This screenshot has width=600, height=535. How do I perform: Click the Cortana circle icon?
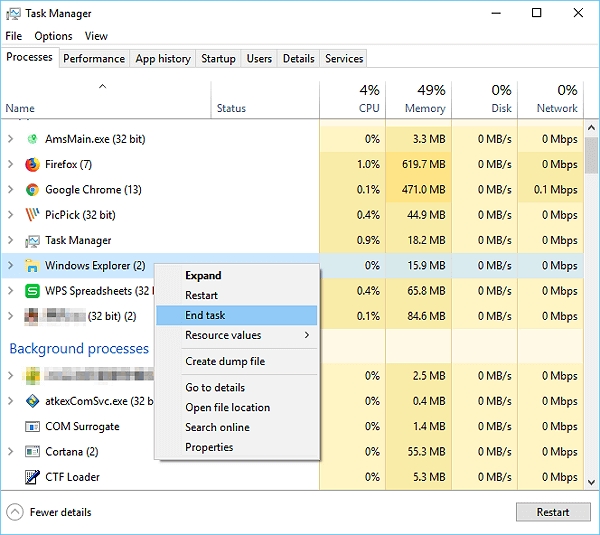[32, 452]
